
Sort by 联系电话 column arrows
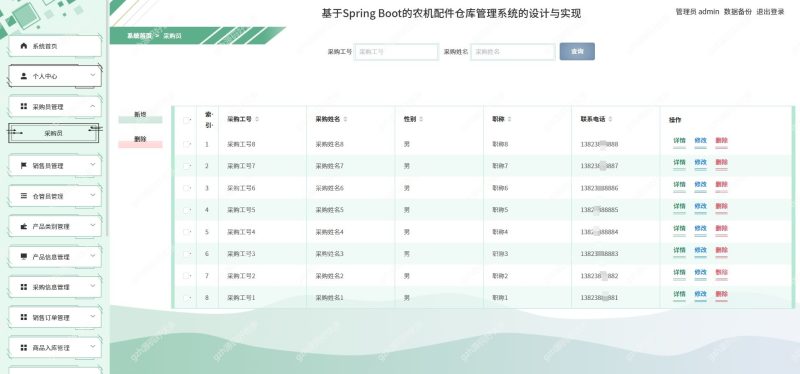pos(610,119)
